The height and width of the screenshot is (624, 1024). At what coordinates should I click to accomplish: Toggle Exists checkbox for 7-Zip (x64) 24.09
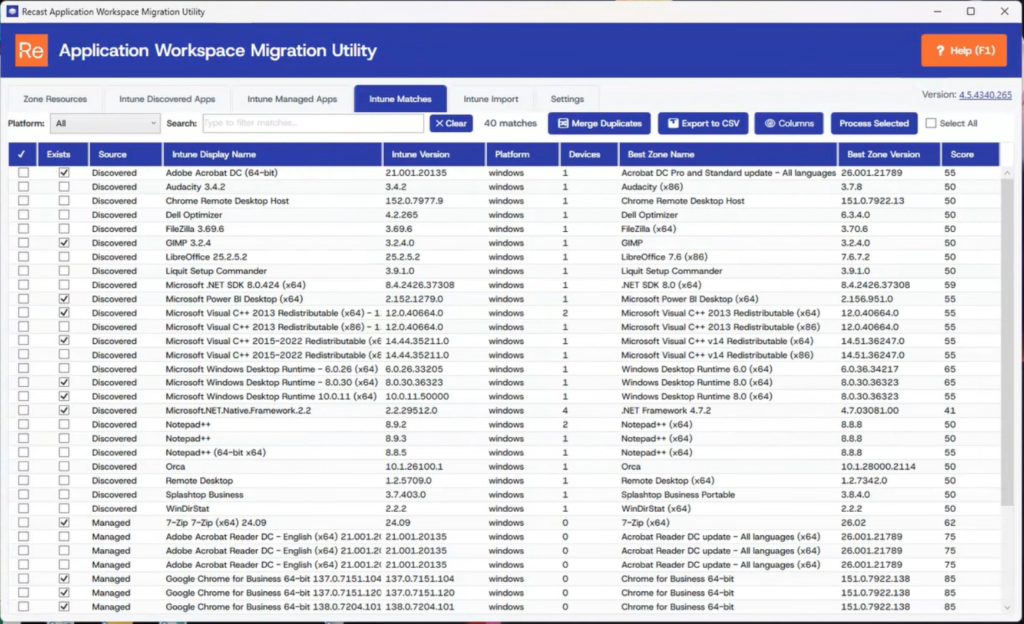pos(64,523)
